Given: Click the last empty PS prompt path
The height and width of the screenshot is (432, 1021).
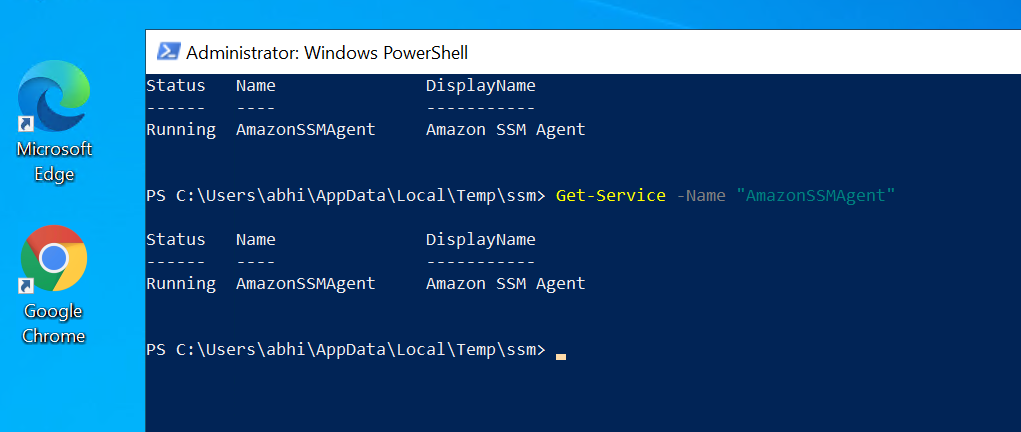Looking at the screenshot, I should tap(346, 350).
